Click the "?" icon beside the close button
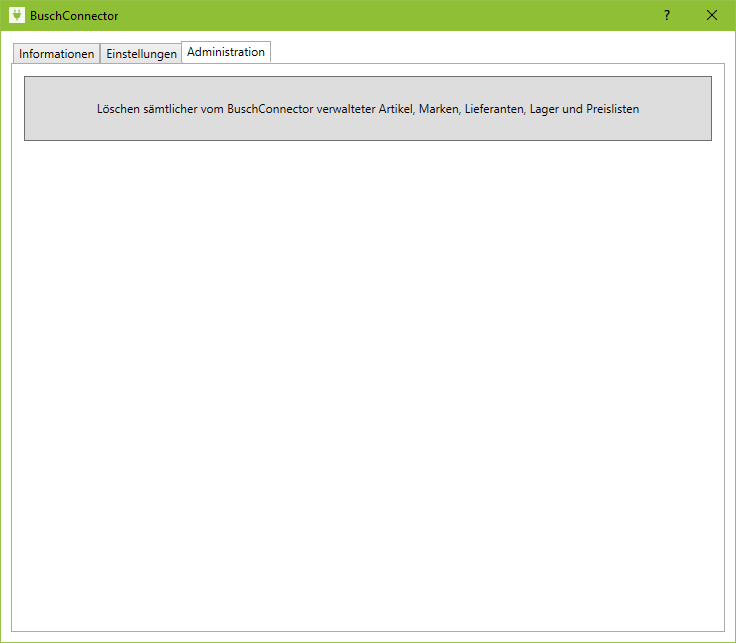736x643 pixels. pos(667,15)
